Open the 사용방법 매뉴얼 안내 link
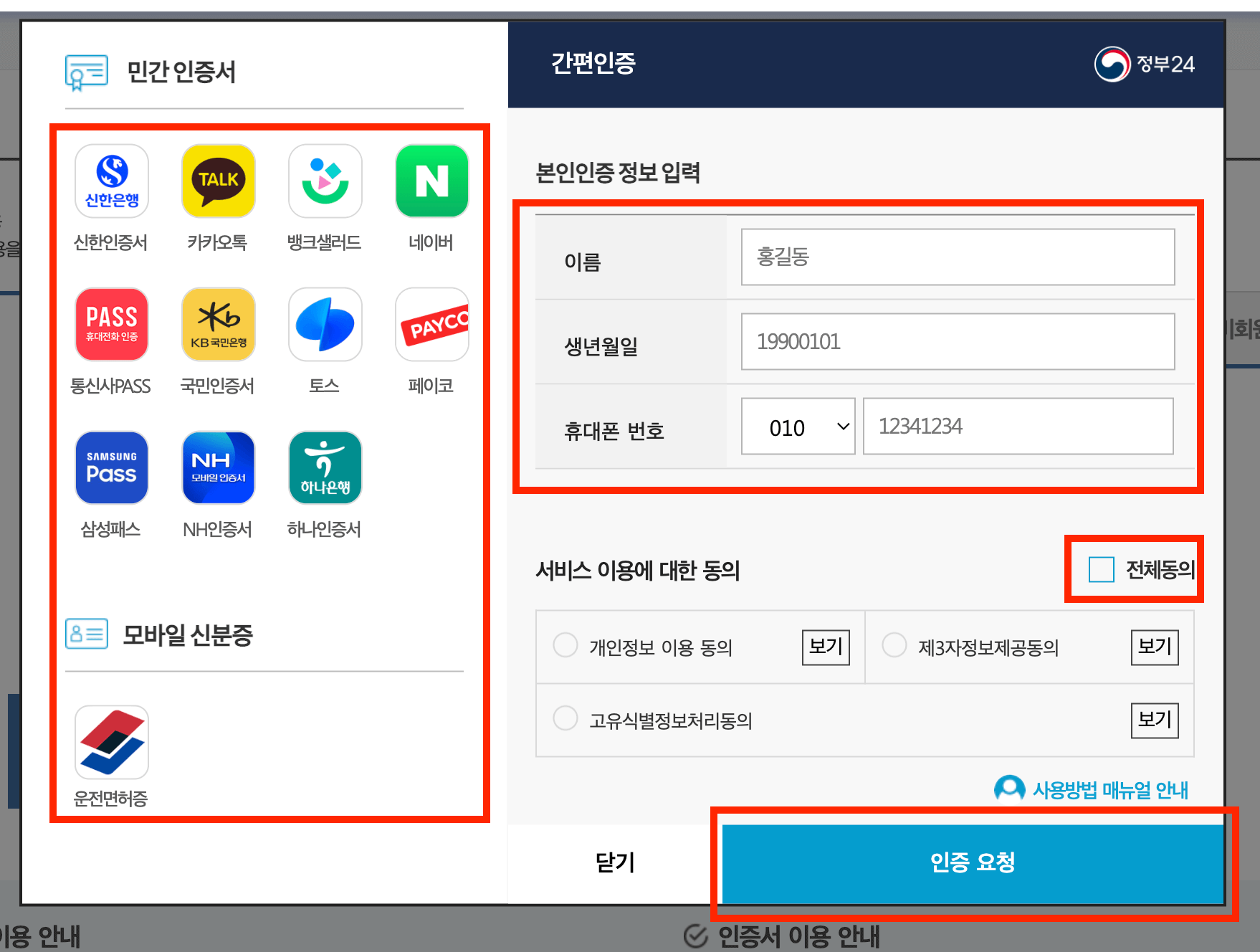The width and height of the screenshot is (1260, 952). tap(1110, 790)
